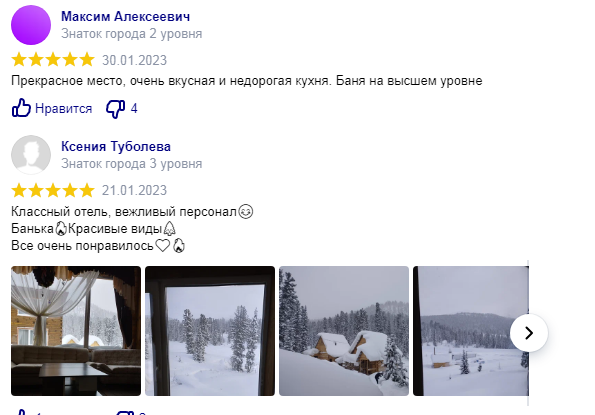
Task: Click the purple avatar of Максим Алексеевич
Action: [x=31, y=25]
